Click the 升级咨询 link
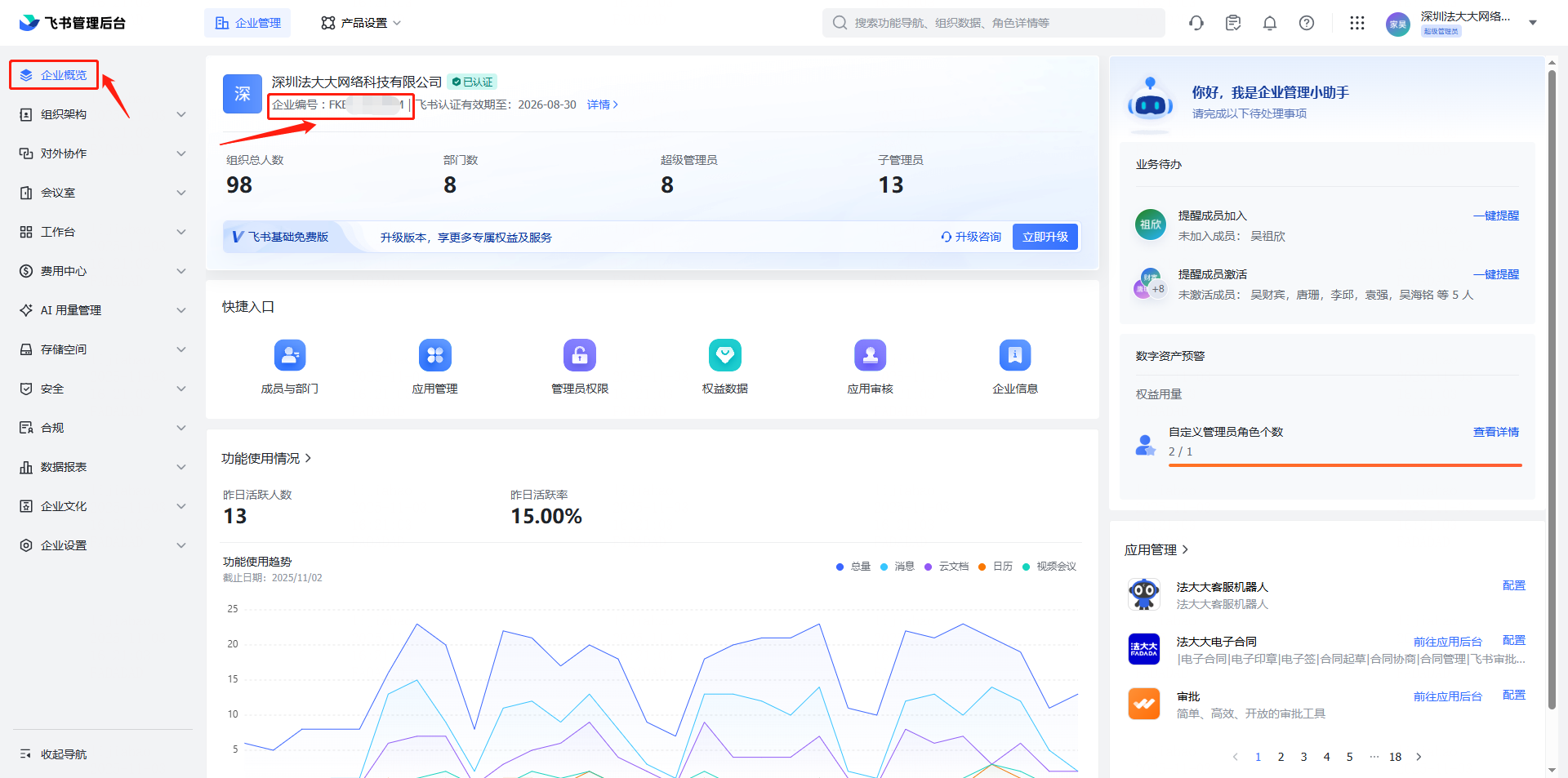 (971, 237)
